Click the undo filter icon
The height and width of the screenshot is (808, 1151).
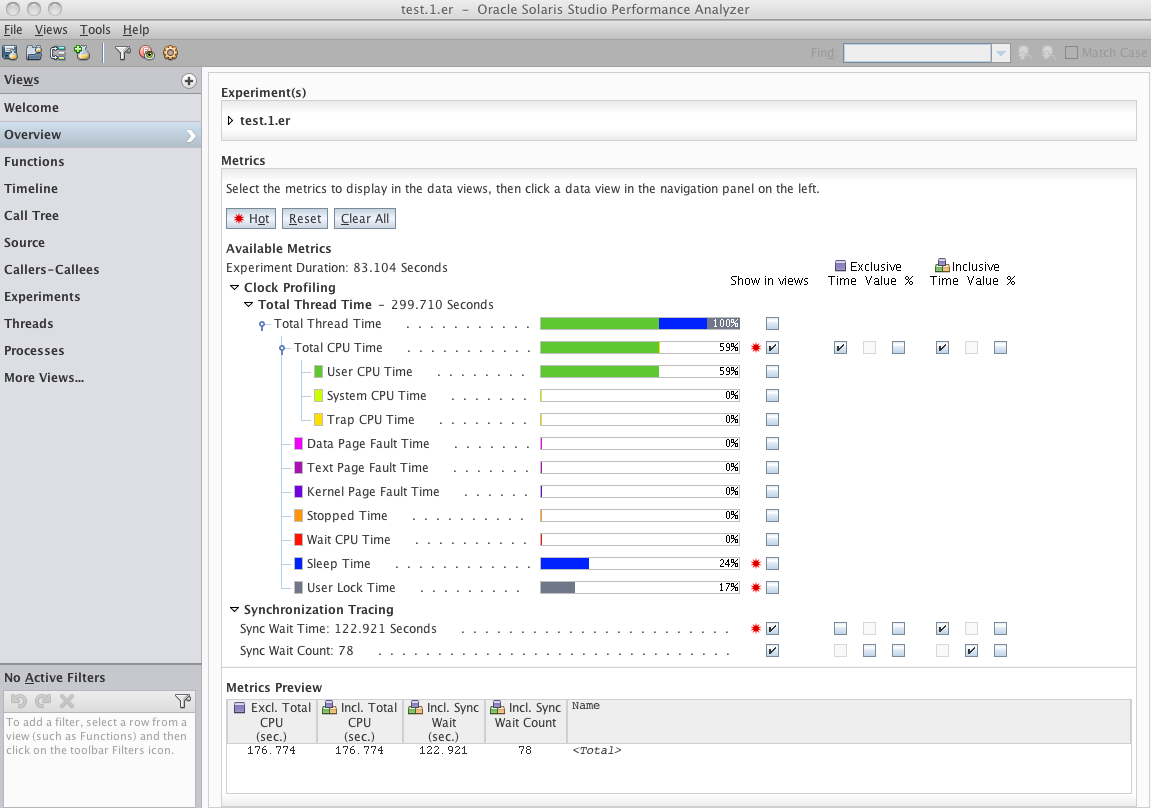[19, 701]
